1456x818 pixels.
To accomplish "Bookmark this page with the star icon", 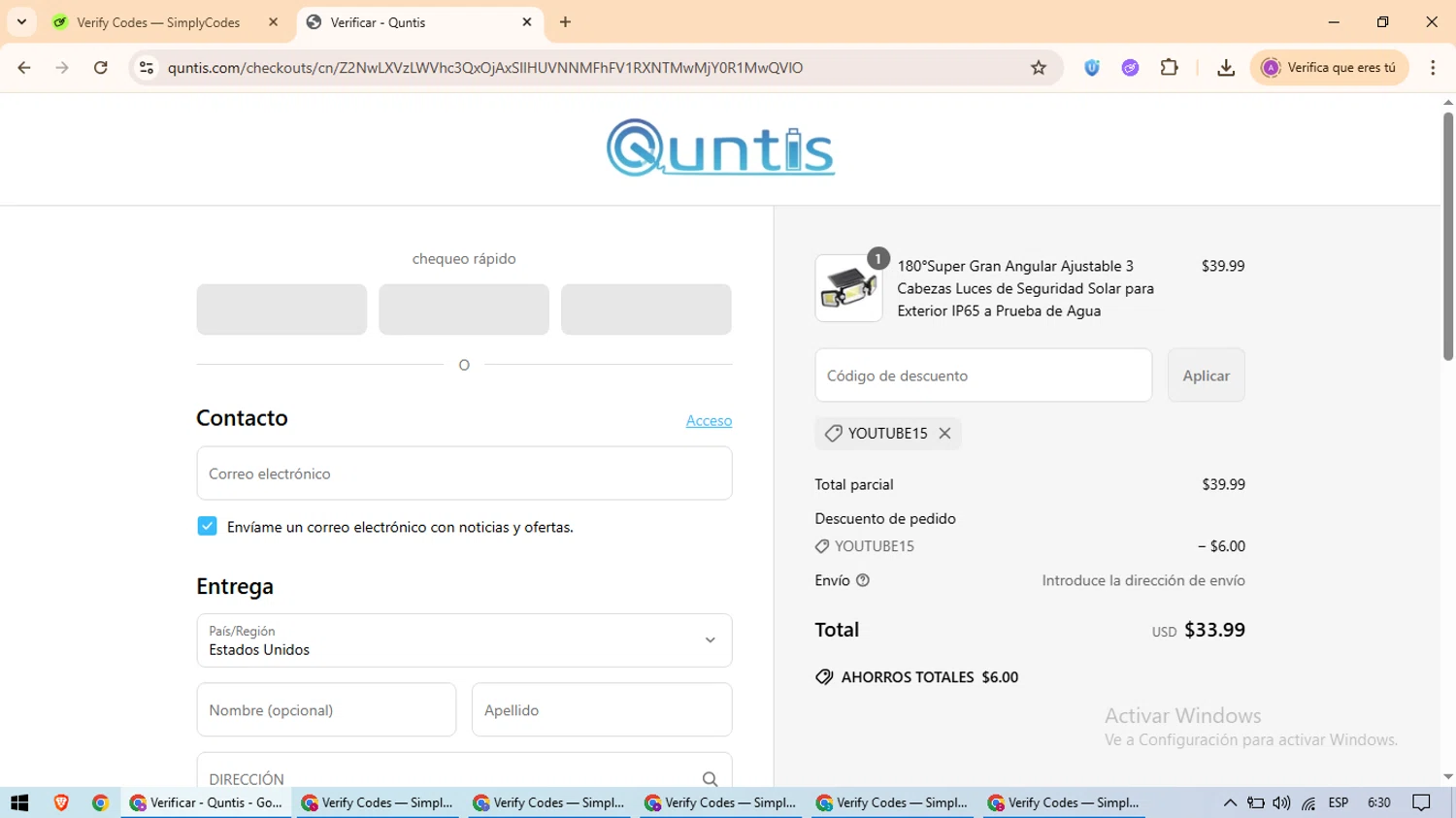I will tap(1039, 68).
